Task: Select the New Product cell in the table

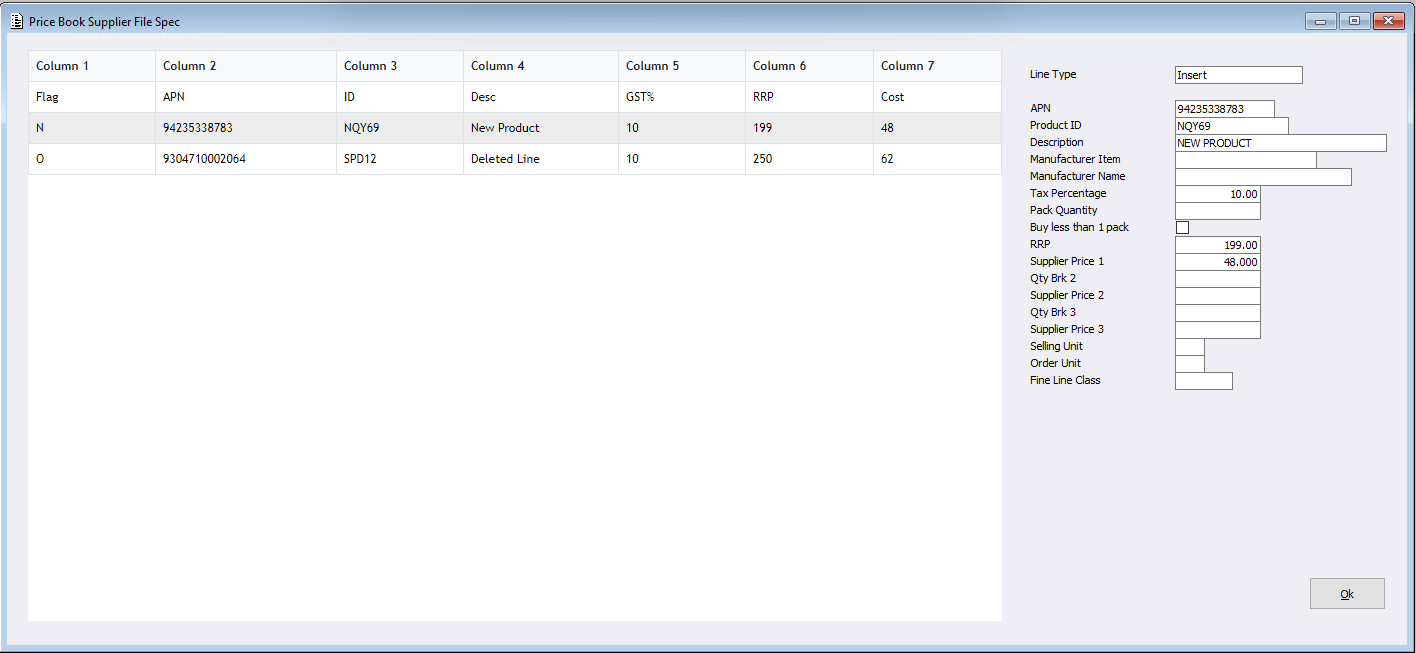Action: pyautogui.click(x=541, y=128)
